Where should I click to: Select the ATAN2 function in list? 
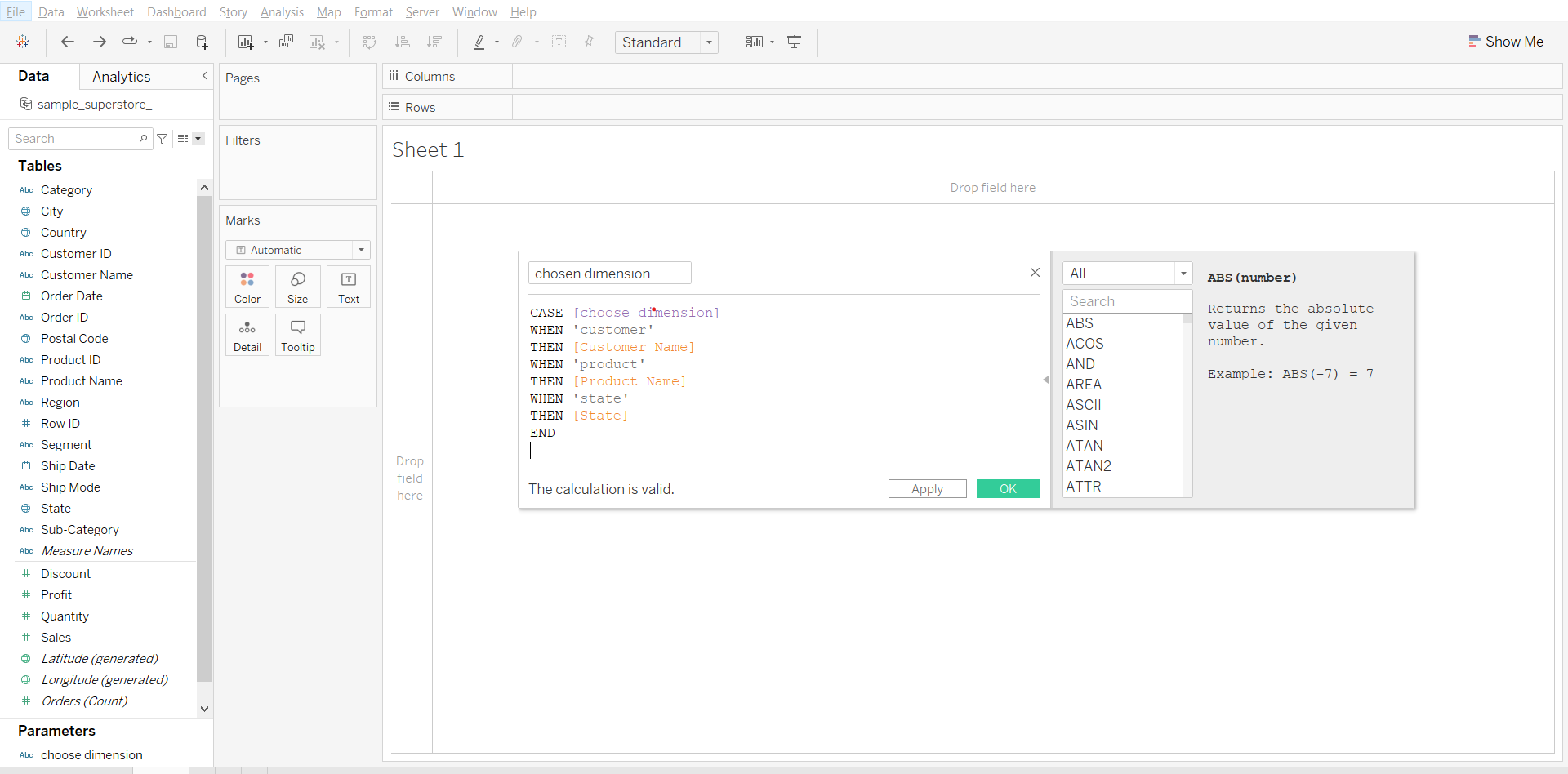click(x=1089, y=466)
